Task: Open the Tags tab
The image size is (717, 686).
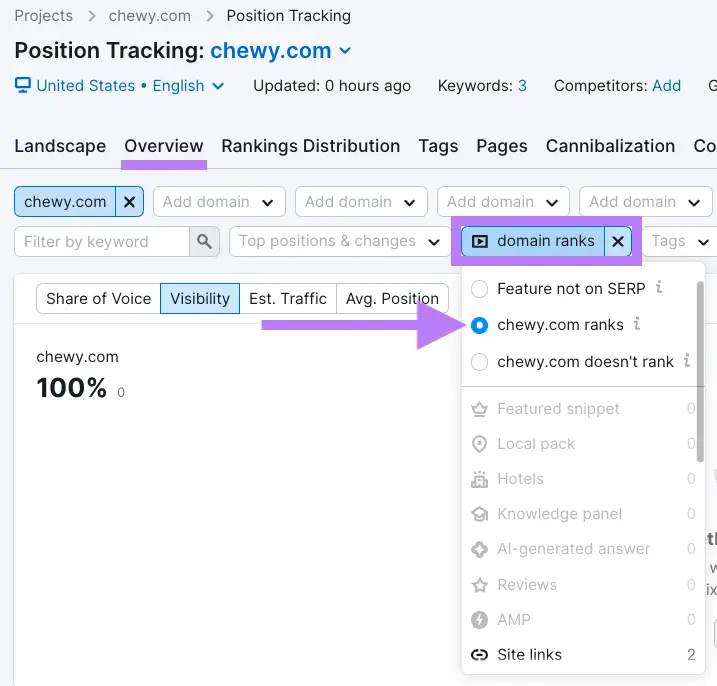Action: pyautogui.click(x=438, y=146)
